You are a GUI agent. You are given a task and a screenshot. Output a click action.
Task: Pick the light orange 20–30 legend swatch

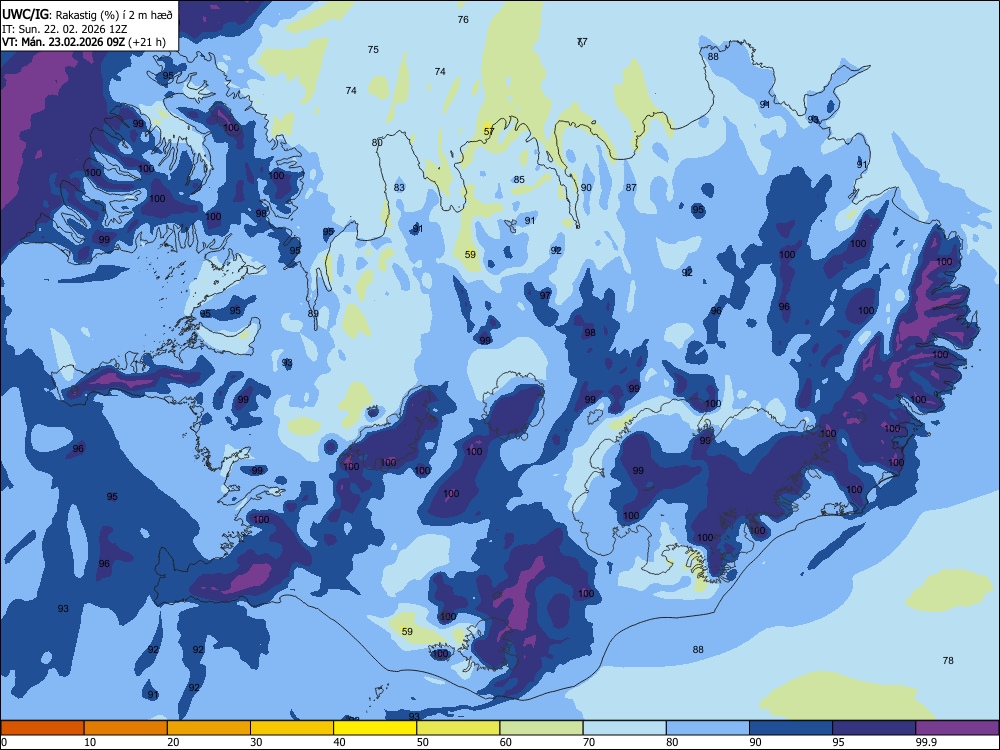pyautogui.click(x=209, y=728)
